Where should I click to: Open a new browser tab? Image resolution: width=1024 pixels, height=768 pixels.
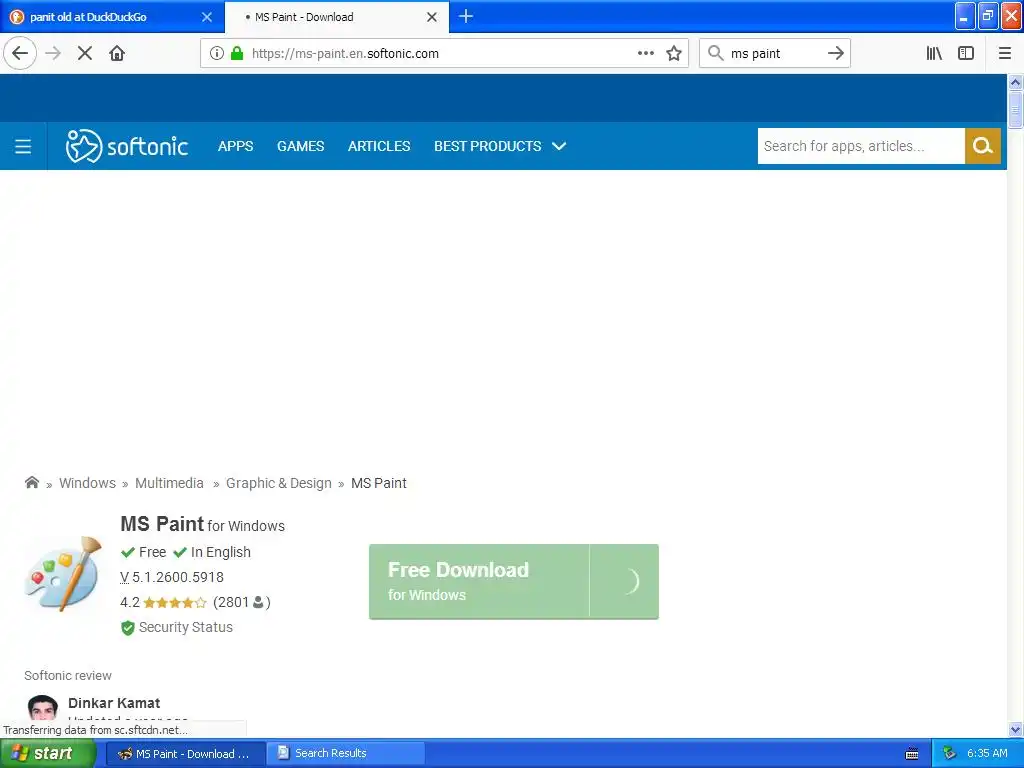[466, 16]
